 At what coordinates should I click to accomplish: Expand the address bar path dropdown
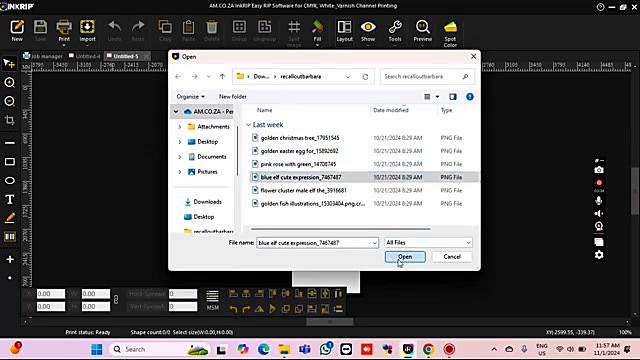[348, 76]
